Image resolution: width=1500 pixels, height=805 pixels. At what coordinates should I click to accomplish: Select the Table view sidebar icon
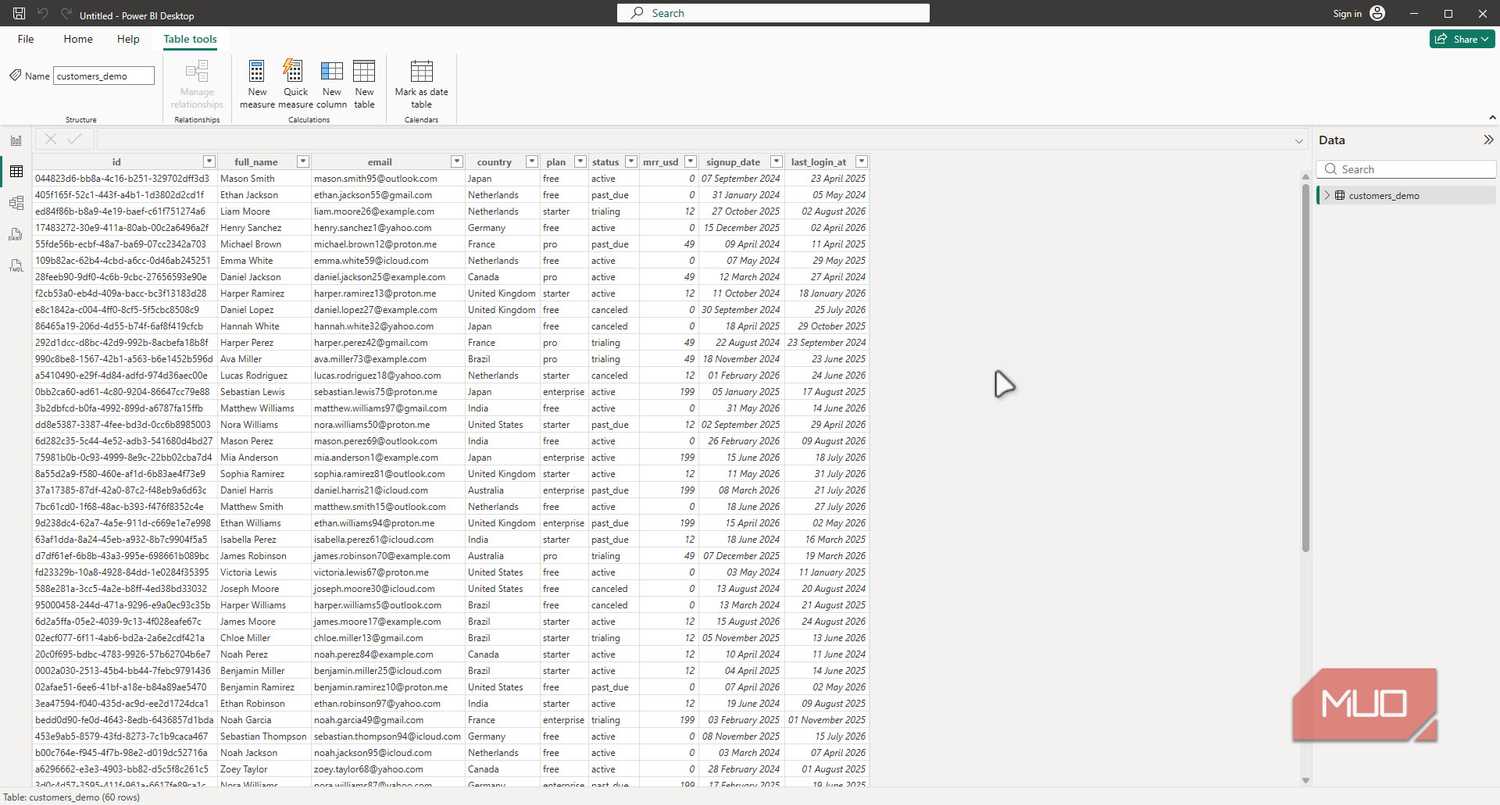pyautogui.click(x=16, y=172)
